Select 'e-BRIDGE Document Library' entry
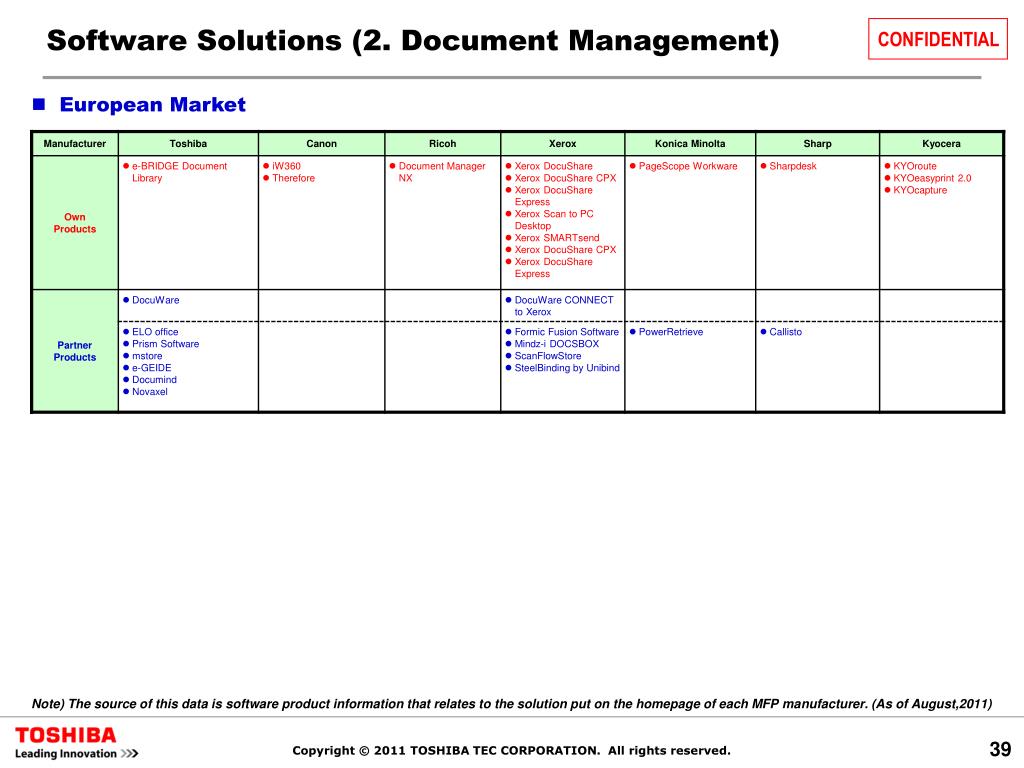1024x768 pixels. coord(180,172)
